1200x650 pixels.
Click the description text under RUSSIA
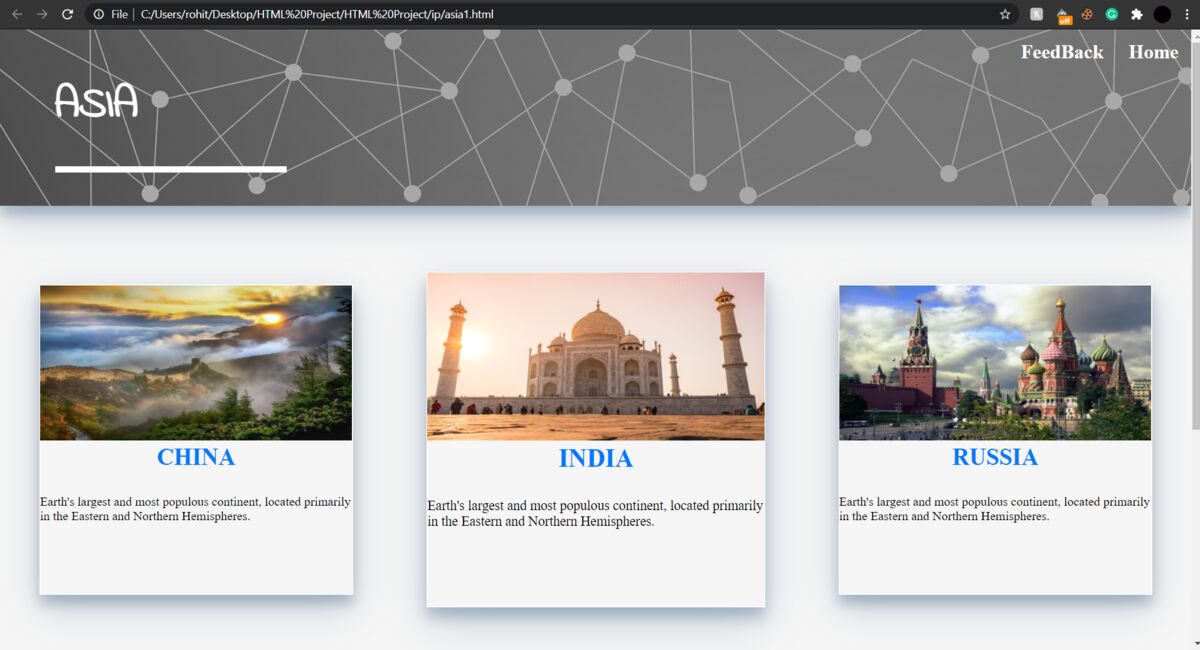point(995,509)
